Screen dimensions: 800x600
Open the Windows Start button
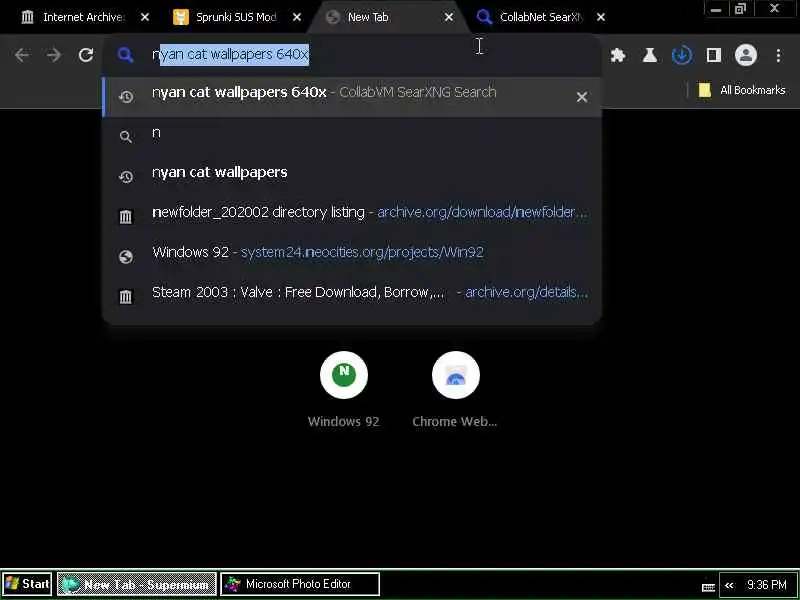click(x=27, y=584)
